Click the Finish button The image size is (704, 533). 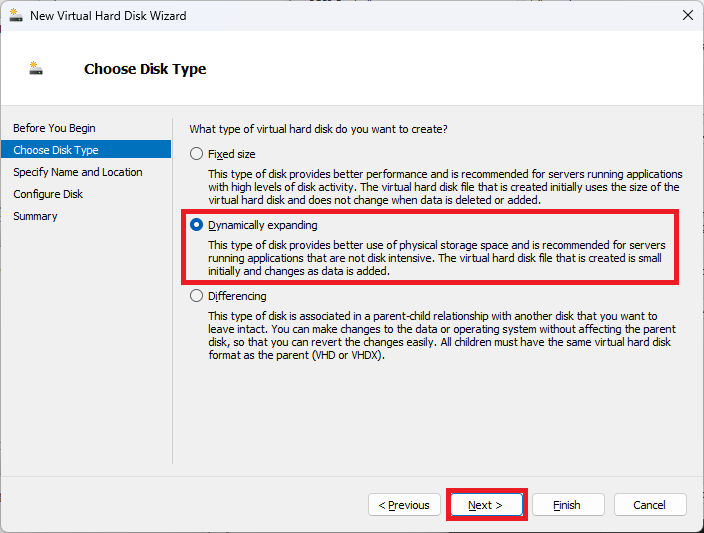tap(568, 505)
